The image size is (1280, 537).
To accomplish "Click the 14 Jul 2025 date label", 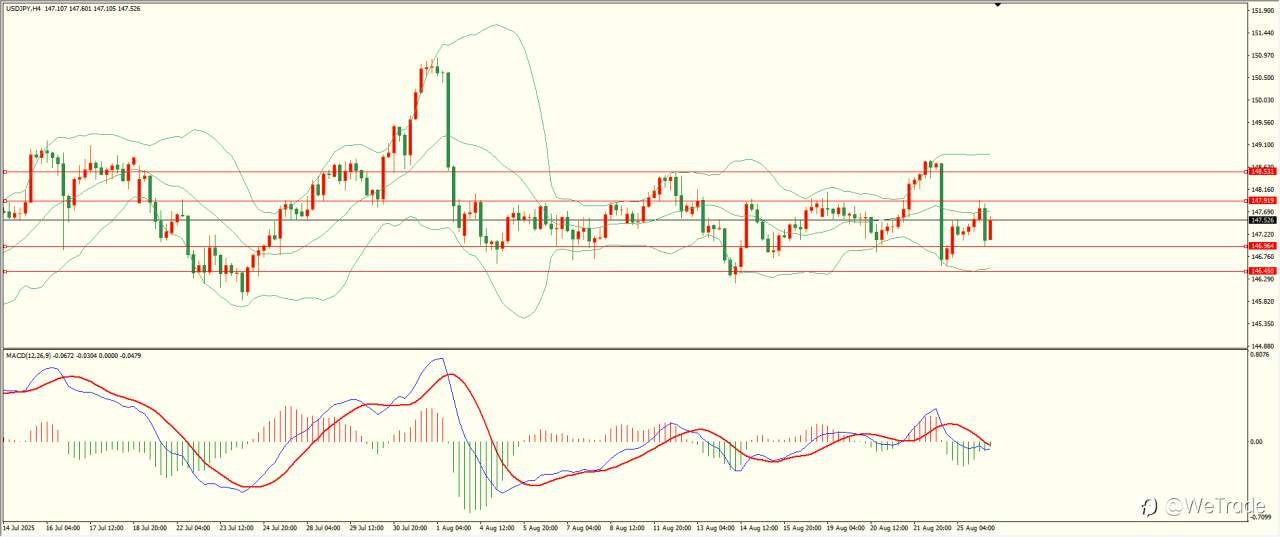I will point(19,527).
